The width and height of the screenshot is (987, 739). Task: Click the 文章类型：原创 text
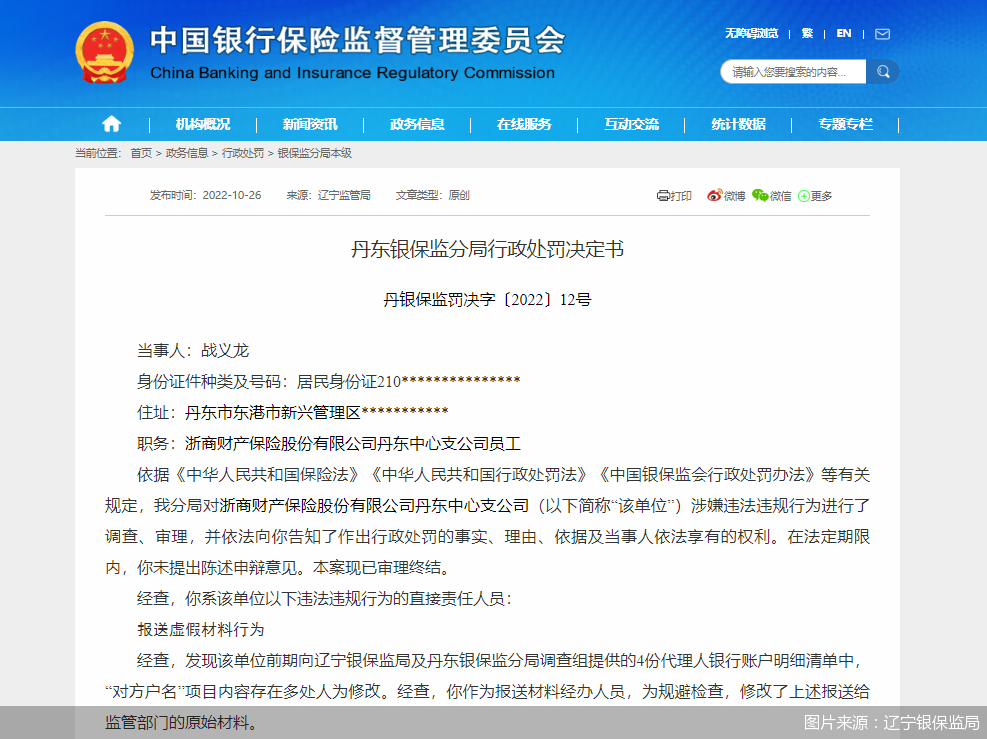pyautogui.click(x=432, y=195)
